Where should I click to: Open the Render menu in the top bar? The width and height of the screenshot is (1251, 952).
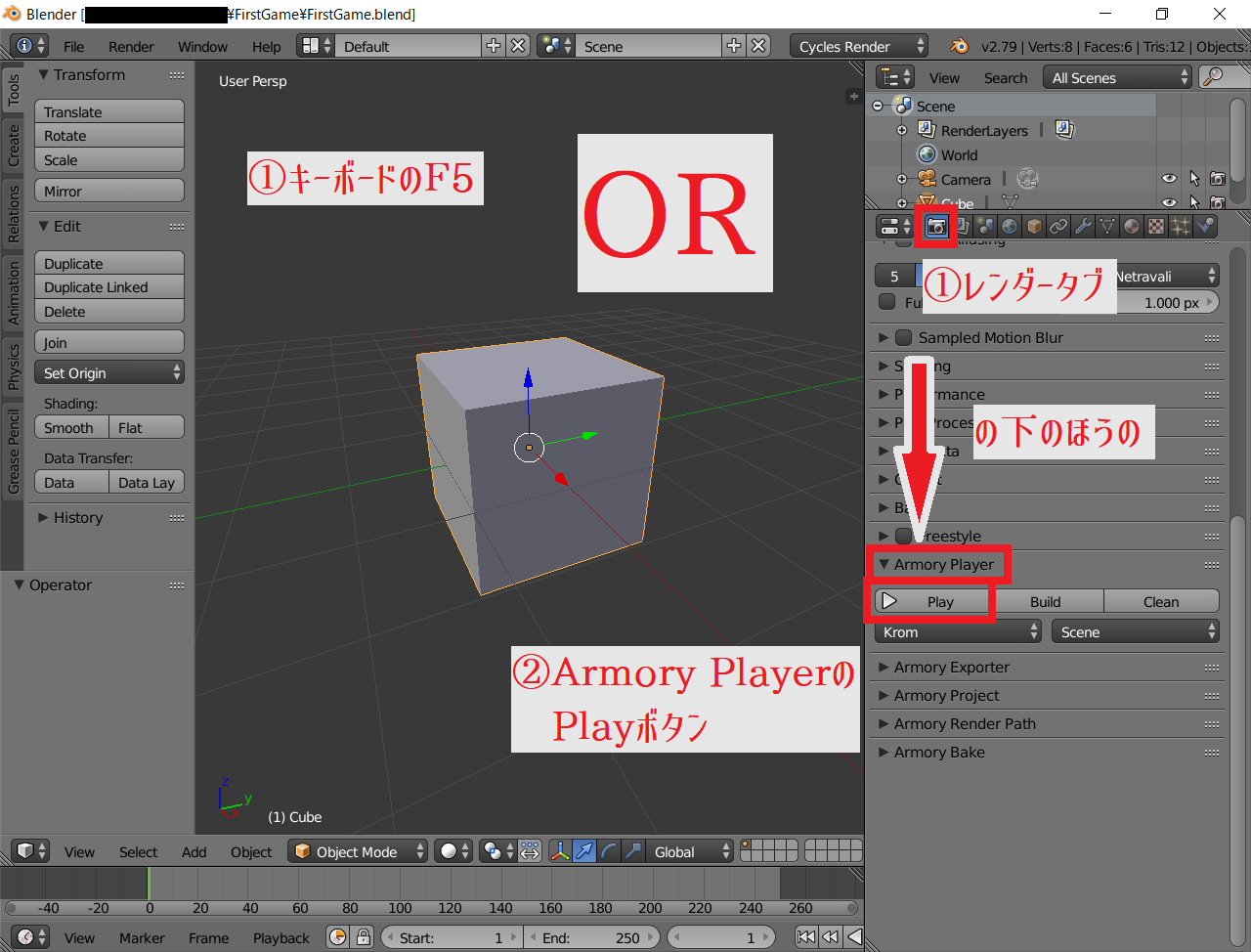(x=130, y=46)
